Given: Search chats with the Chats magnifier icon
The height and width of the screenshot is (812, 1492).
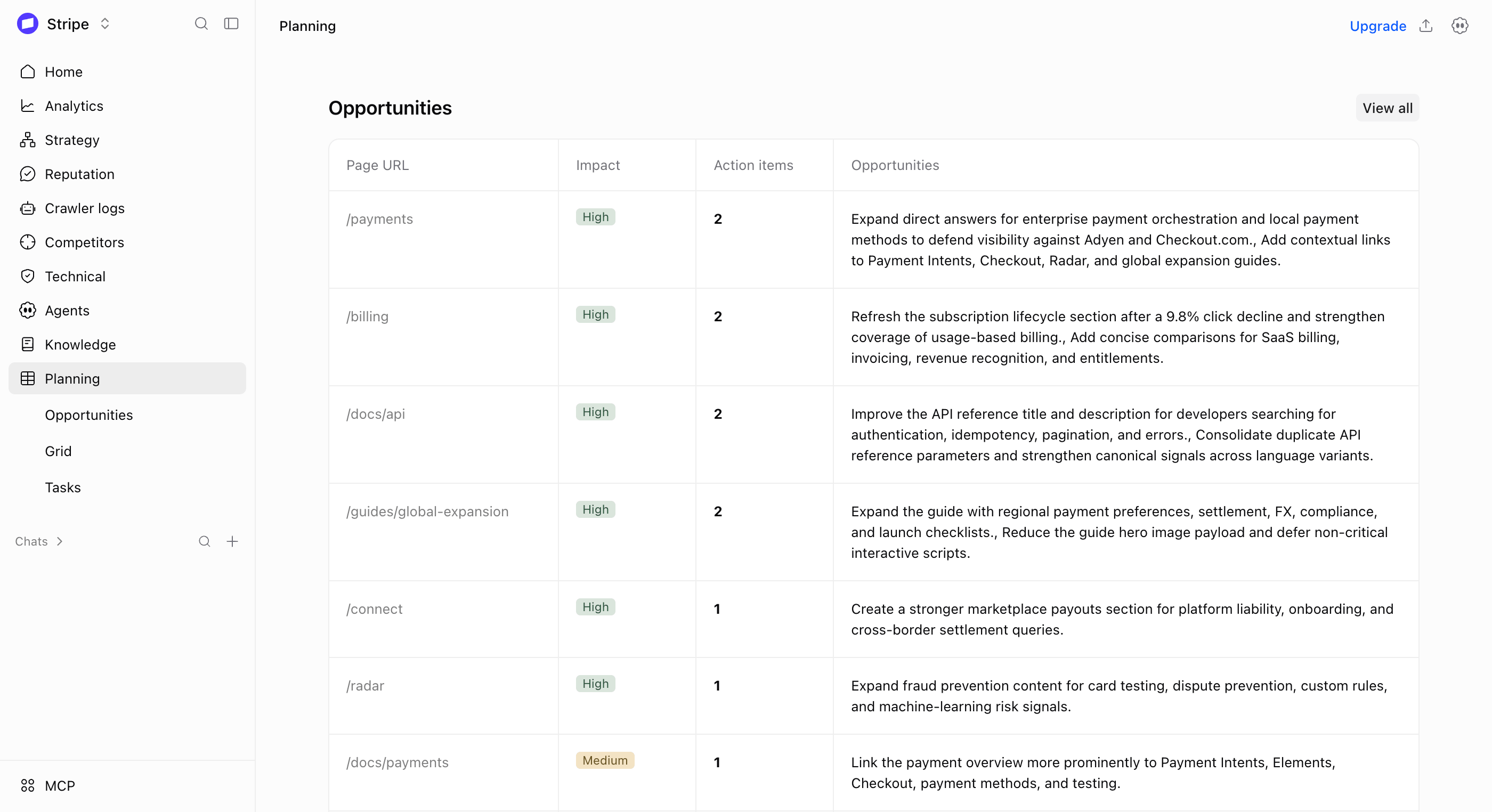Looking at the screenshot, I should click(204, 541).
